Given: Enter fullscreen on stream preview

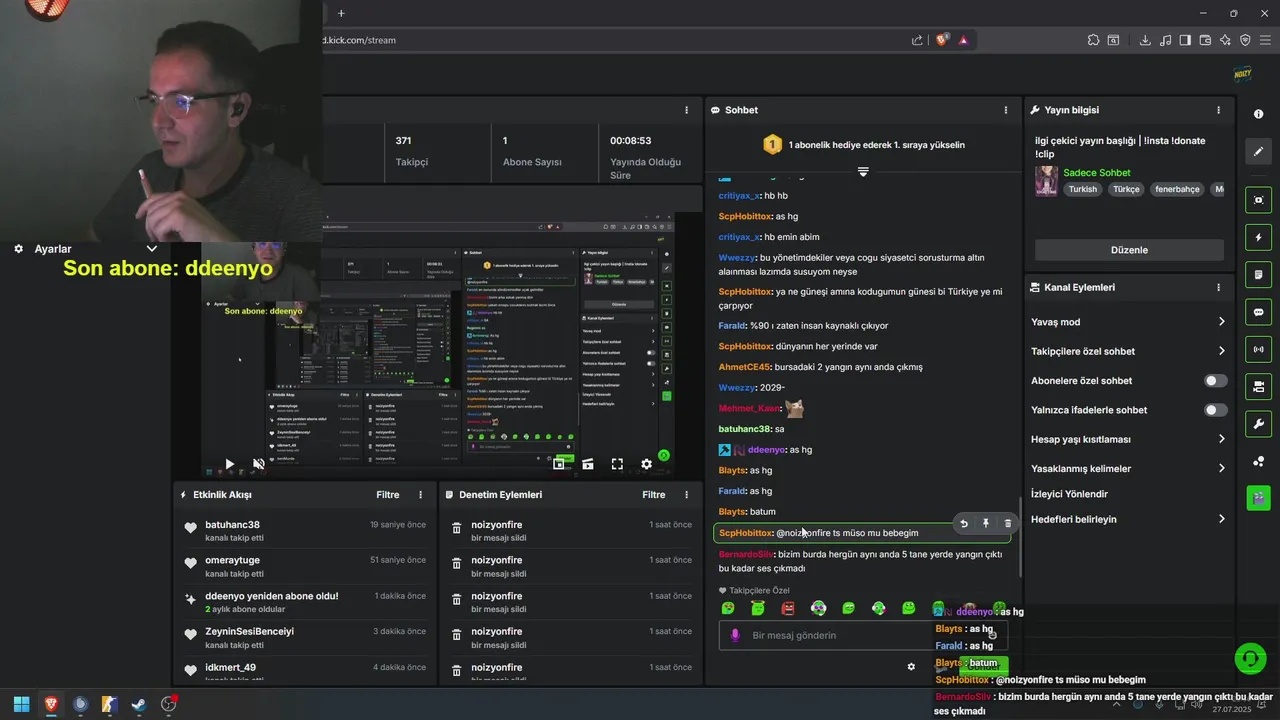Looking at the screenshot, I should [x=617, y=464].
